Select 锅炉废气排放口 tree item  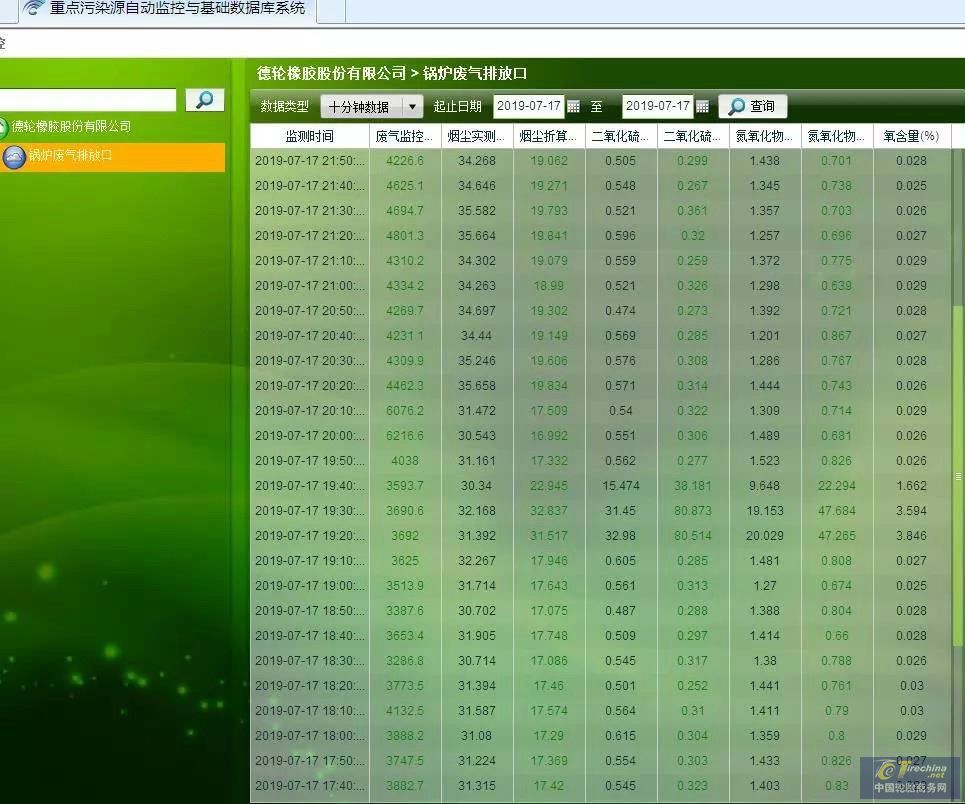tap(113, 156)
